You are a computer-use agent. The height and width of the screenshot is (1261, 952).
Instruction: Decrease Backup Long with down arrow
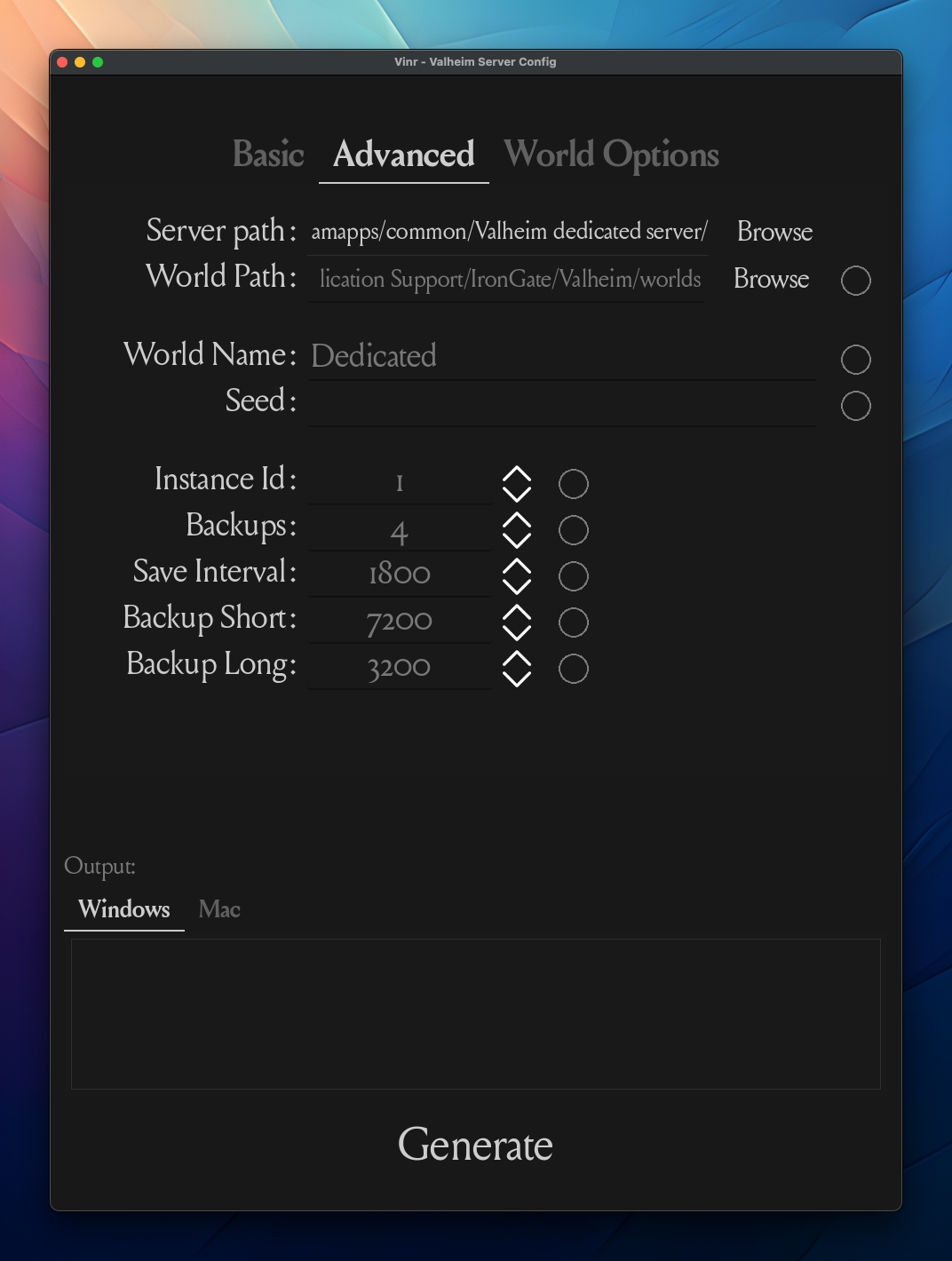point(517,678)
